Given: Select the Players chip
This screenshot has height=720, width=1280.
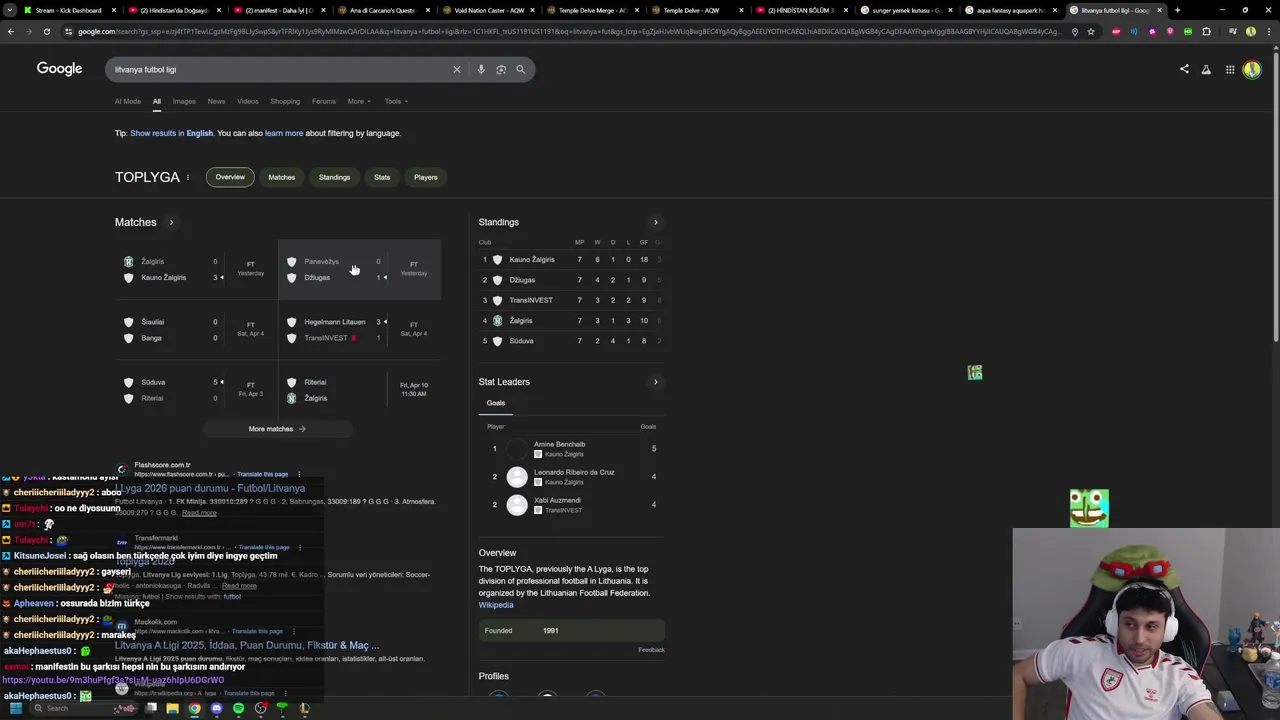Looking at the screenshot, I should click(x=425, y=177).
